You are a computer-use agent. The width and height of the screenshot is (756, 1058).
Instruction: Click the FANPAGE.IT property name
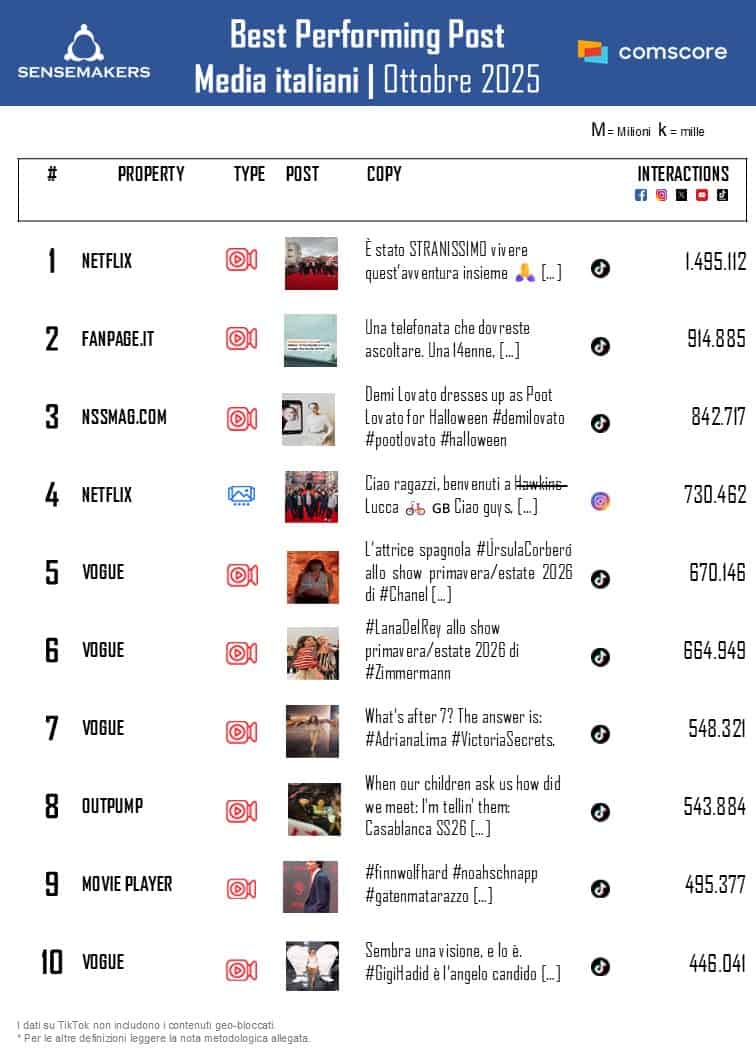click(118, 339)
